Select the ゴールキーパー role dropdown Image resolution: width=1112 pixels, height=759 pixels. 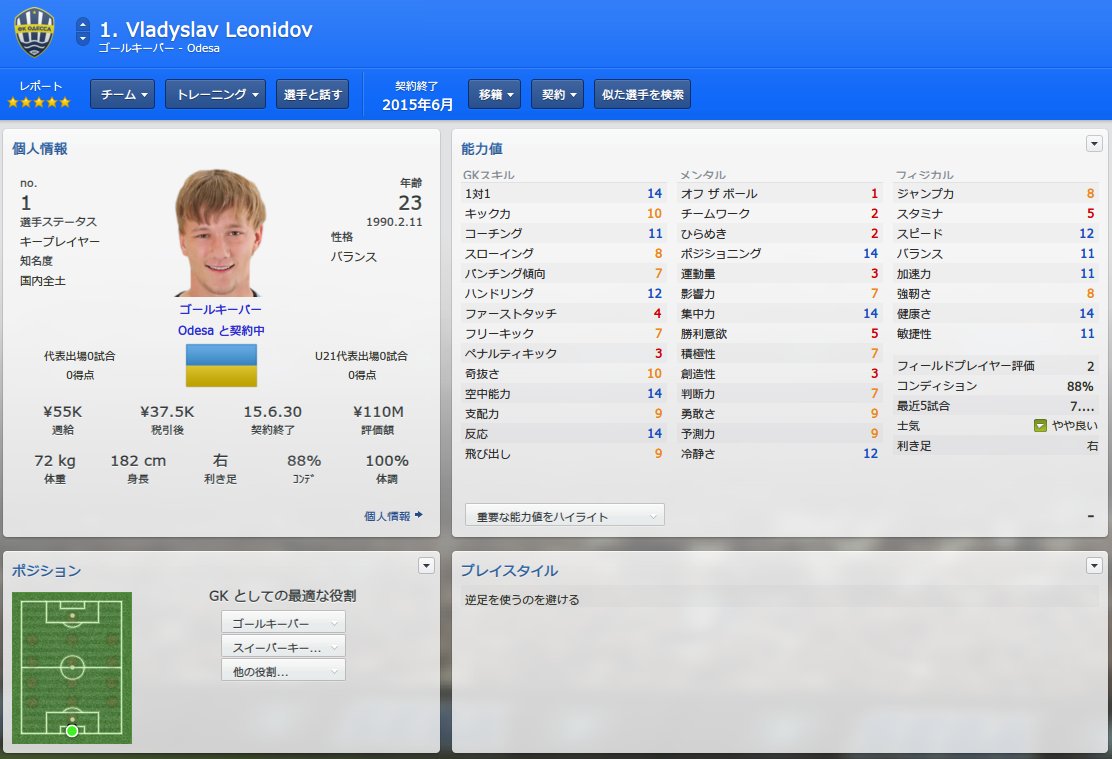[x=283, y=622]
